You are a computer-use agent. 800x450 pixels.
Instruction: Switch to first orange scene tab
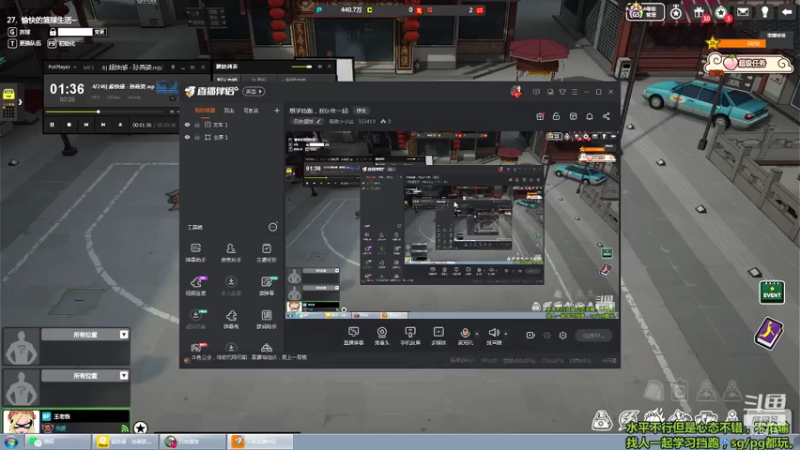(x=205, y=111)
